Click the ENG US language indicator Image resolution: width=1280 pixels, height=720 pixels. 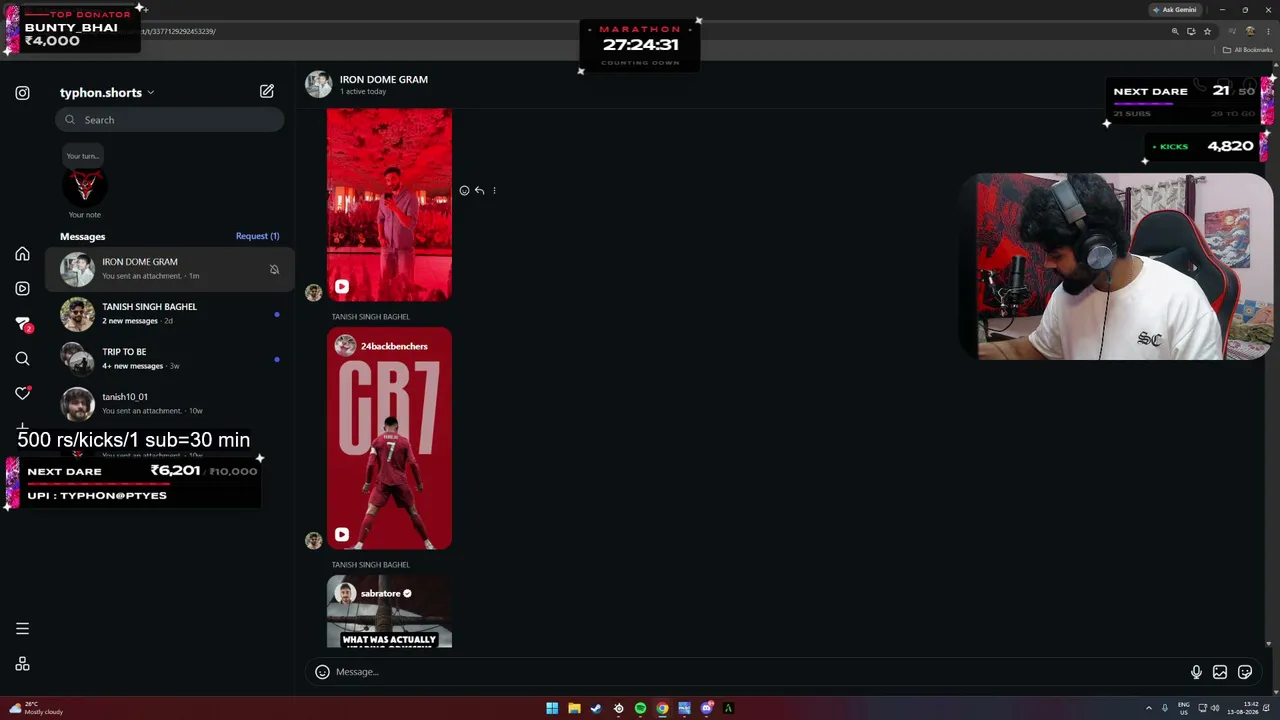point(1184,709)
